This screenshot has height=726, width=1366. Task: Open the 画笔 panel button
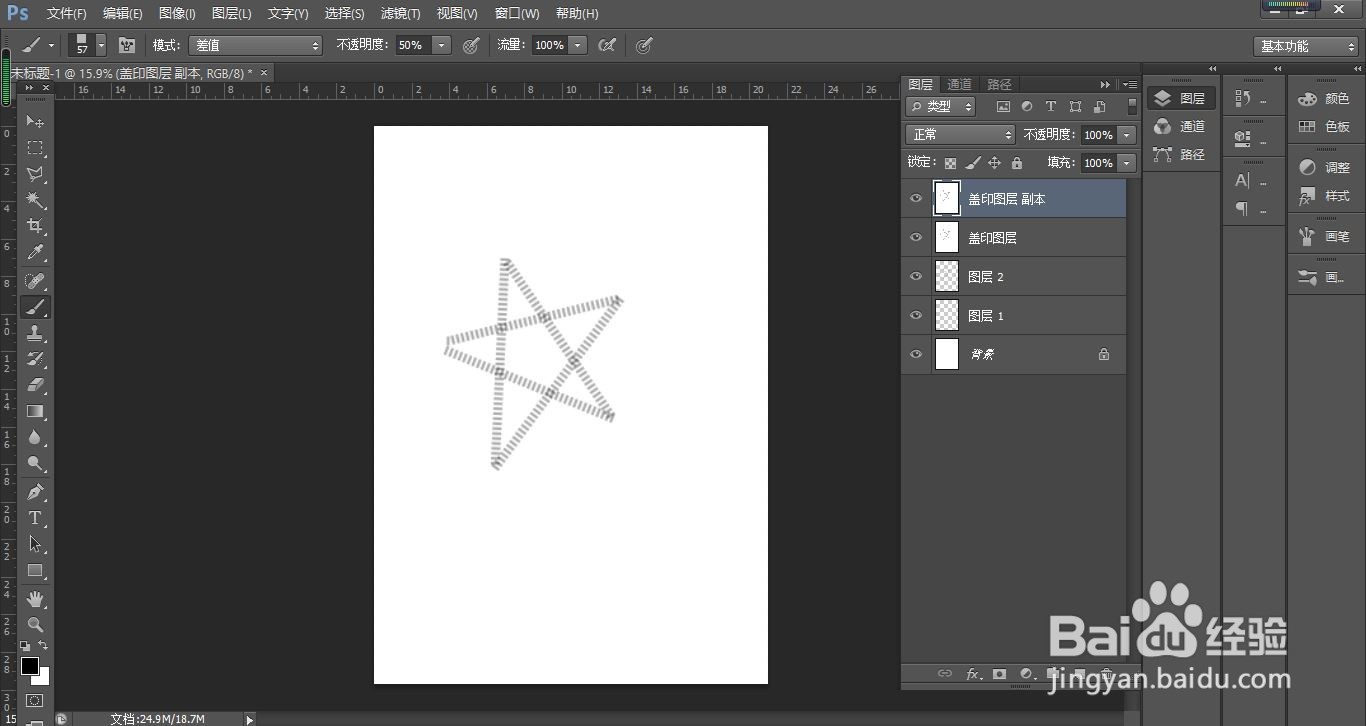click(x=1324, y=237)
